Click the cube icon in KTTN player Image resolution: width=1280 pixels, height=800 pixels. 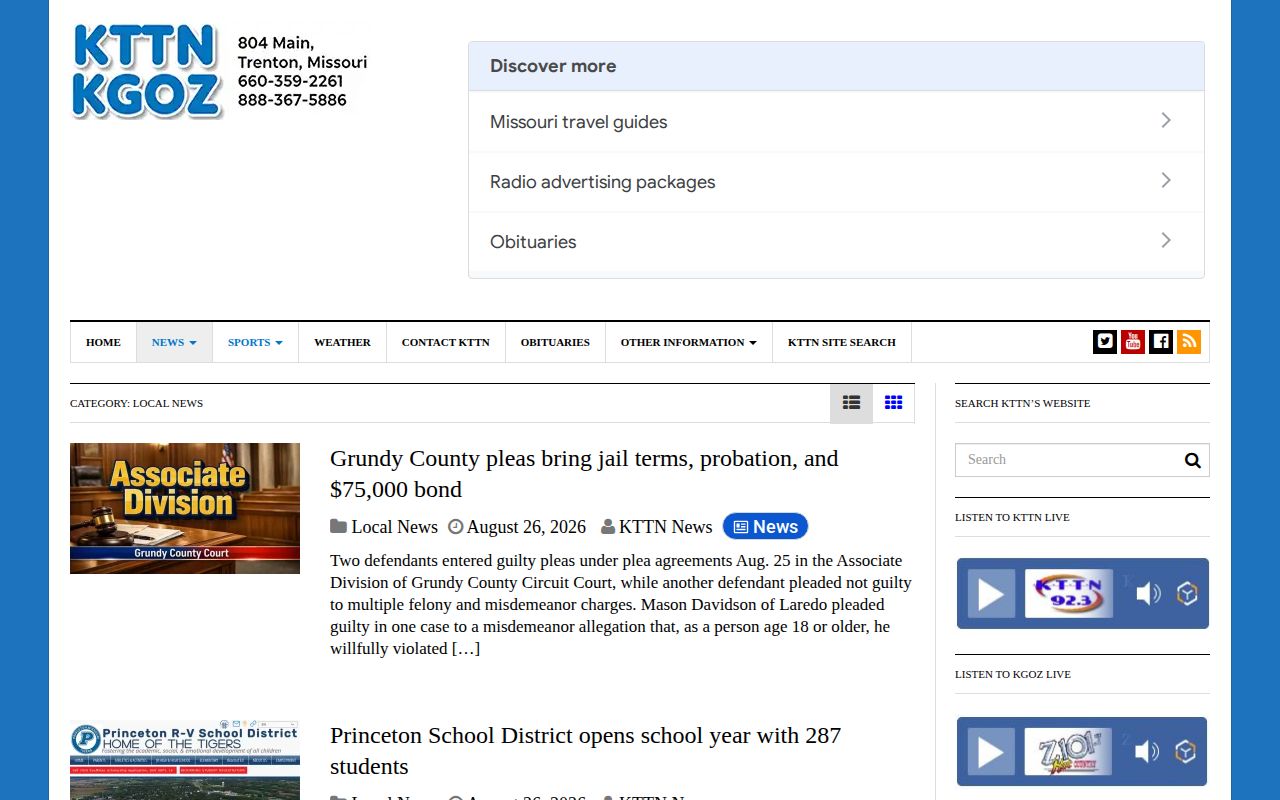[x=1187, y=594]
